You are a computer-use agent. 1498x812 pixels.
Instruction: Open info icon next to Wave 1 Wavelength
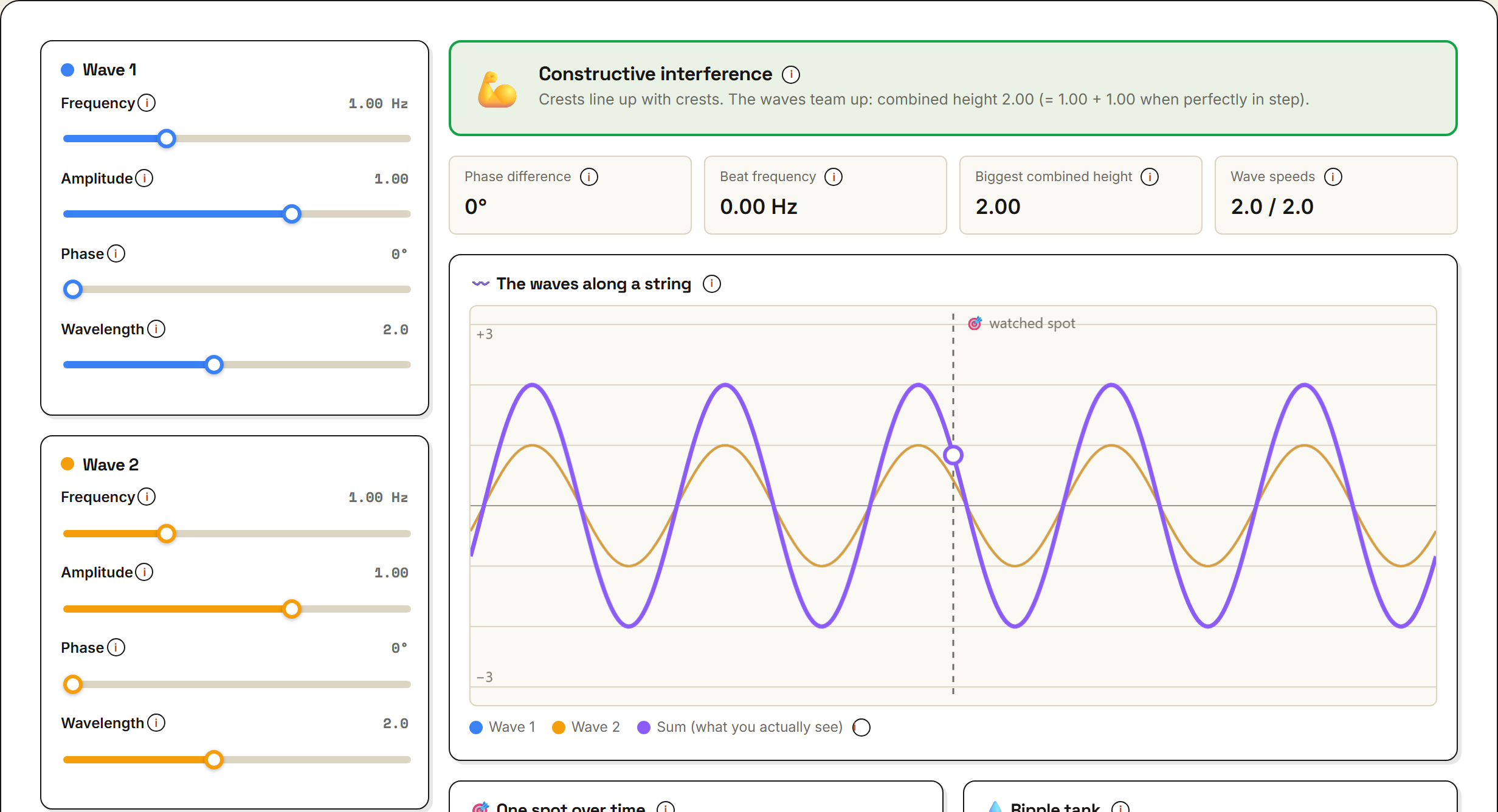pos(156,329)
